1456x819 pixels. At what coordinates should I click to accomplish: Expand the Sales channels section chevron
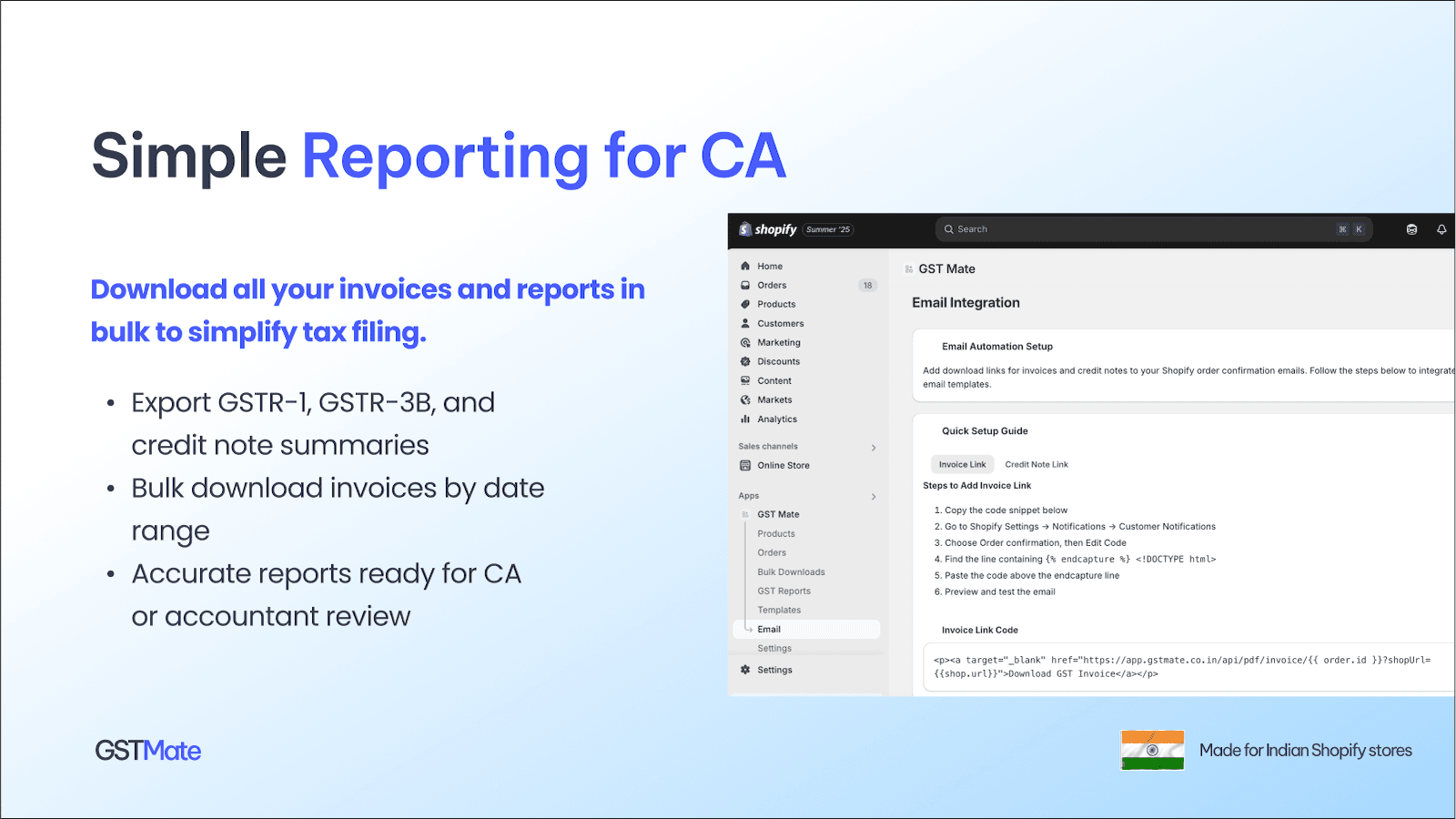click(x=874, y=448)
